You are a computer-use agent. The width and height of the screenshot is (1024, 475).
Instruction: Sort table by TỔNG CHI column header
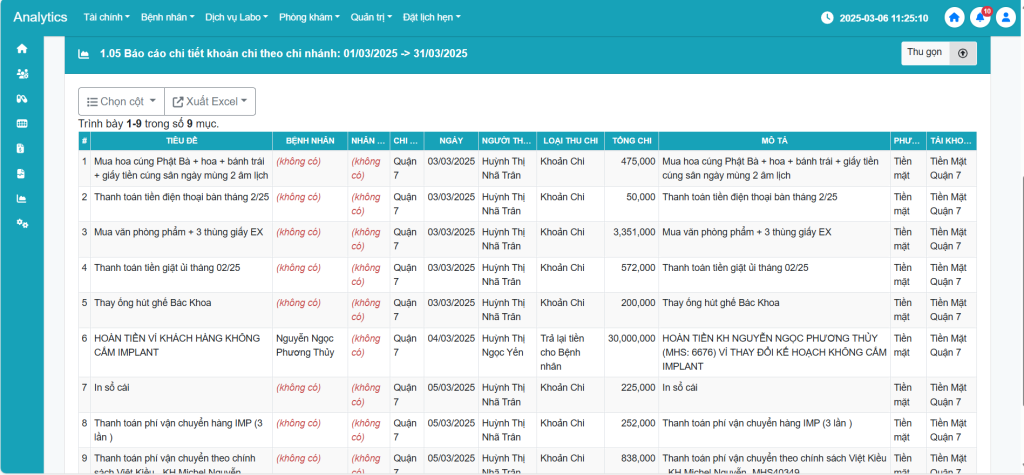[x=631, y=141]
